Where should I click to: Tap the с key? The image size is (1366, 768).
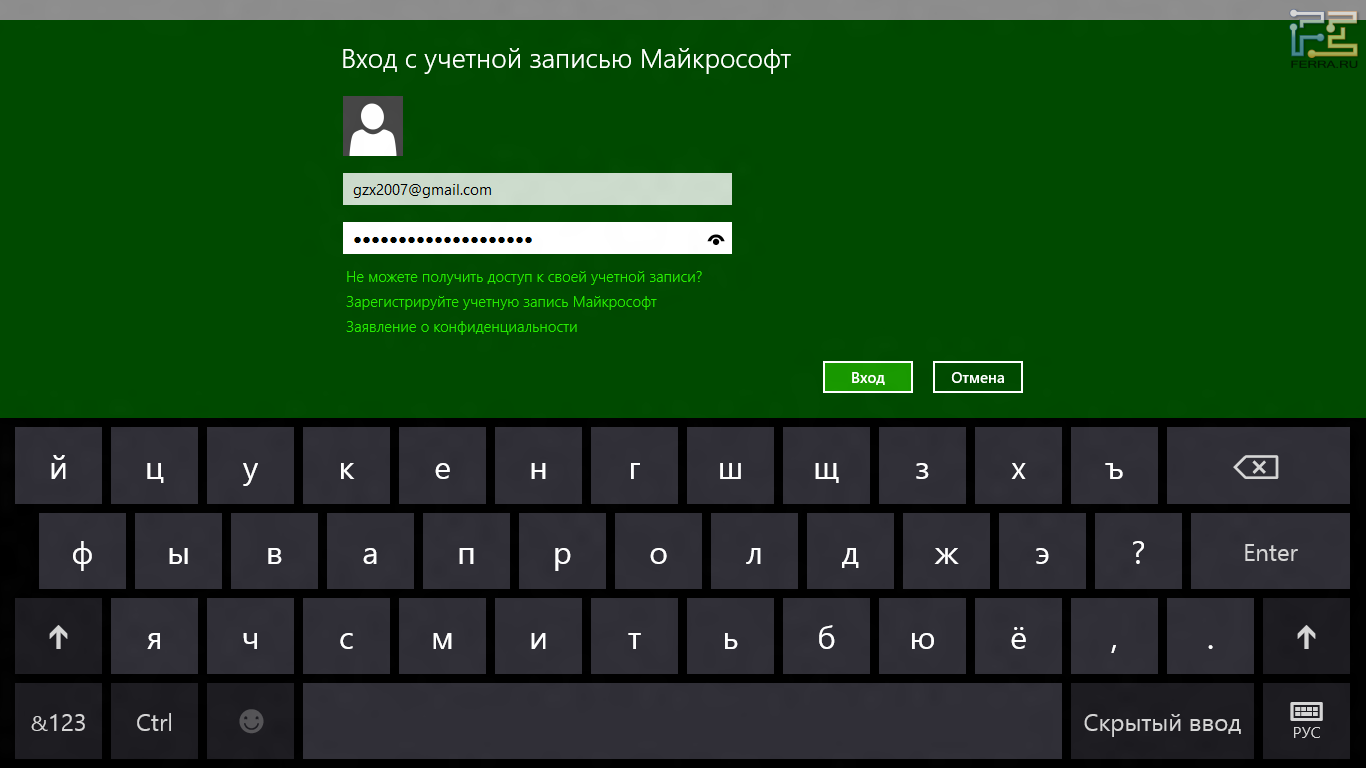346,637
